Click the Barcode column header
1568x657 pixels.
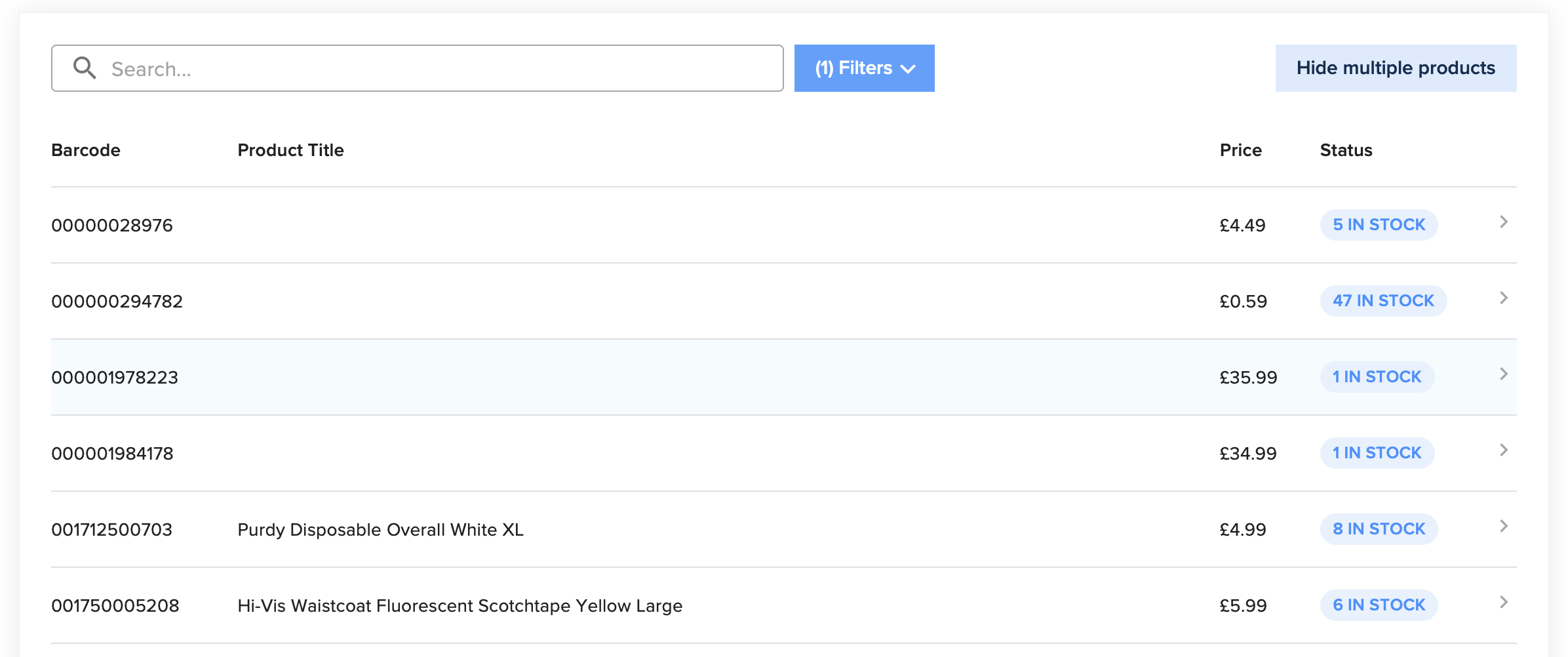86,150
